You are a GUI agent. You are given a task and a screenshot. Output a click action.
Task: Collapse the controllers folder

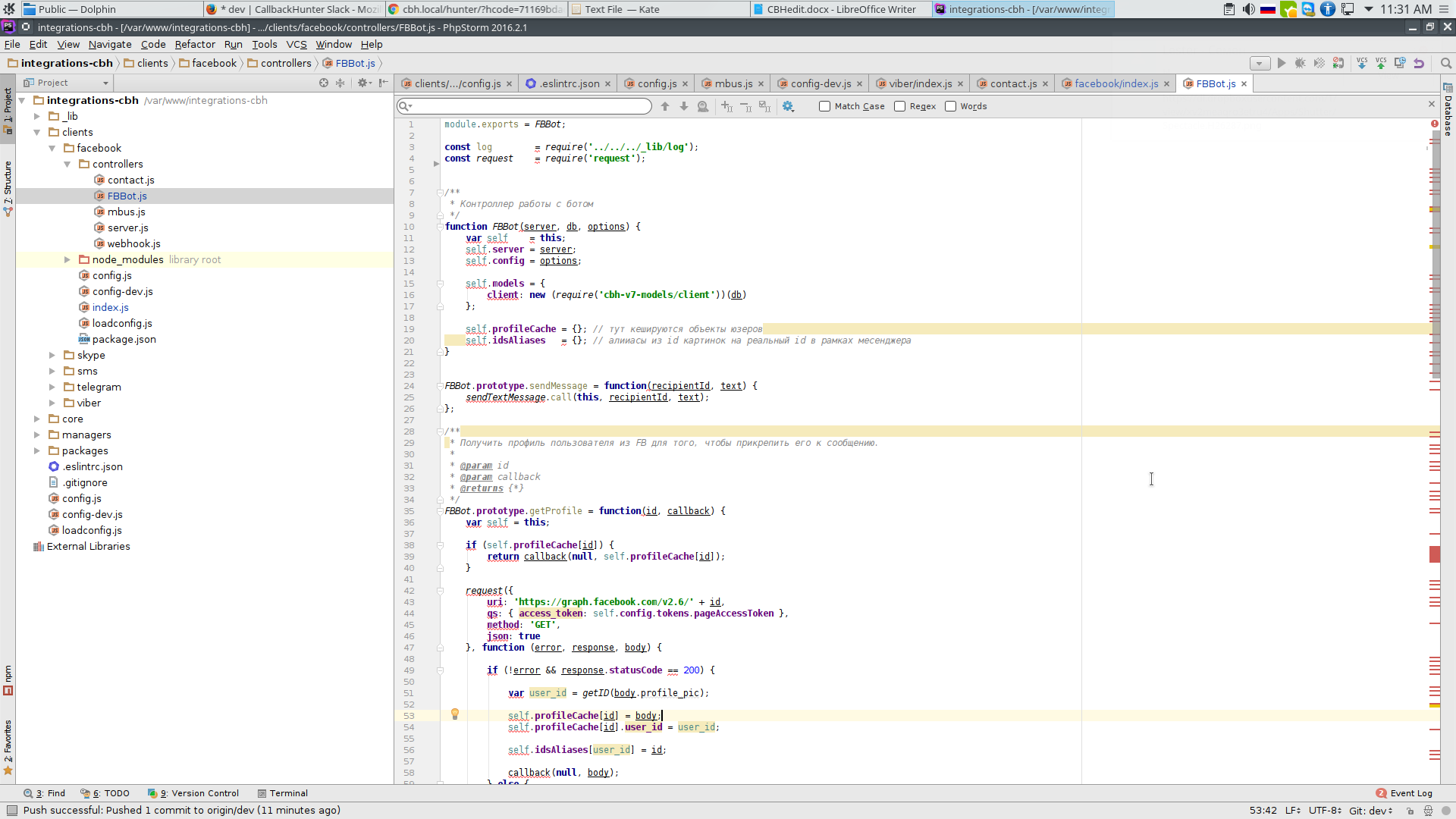(67, 164)
